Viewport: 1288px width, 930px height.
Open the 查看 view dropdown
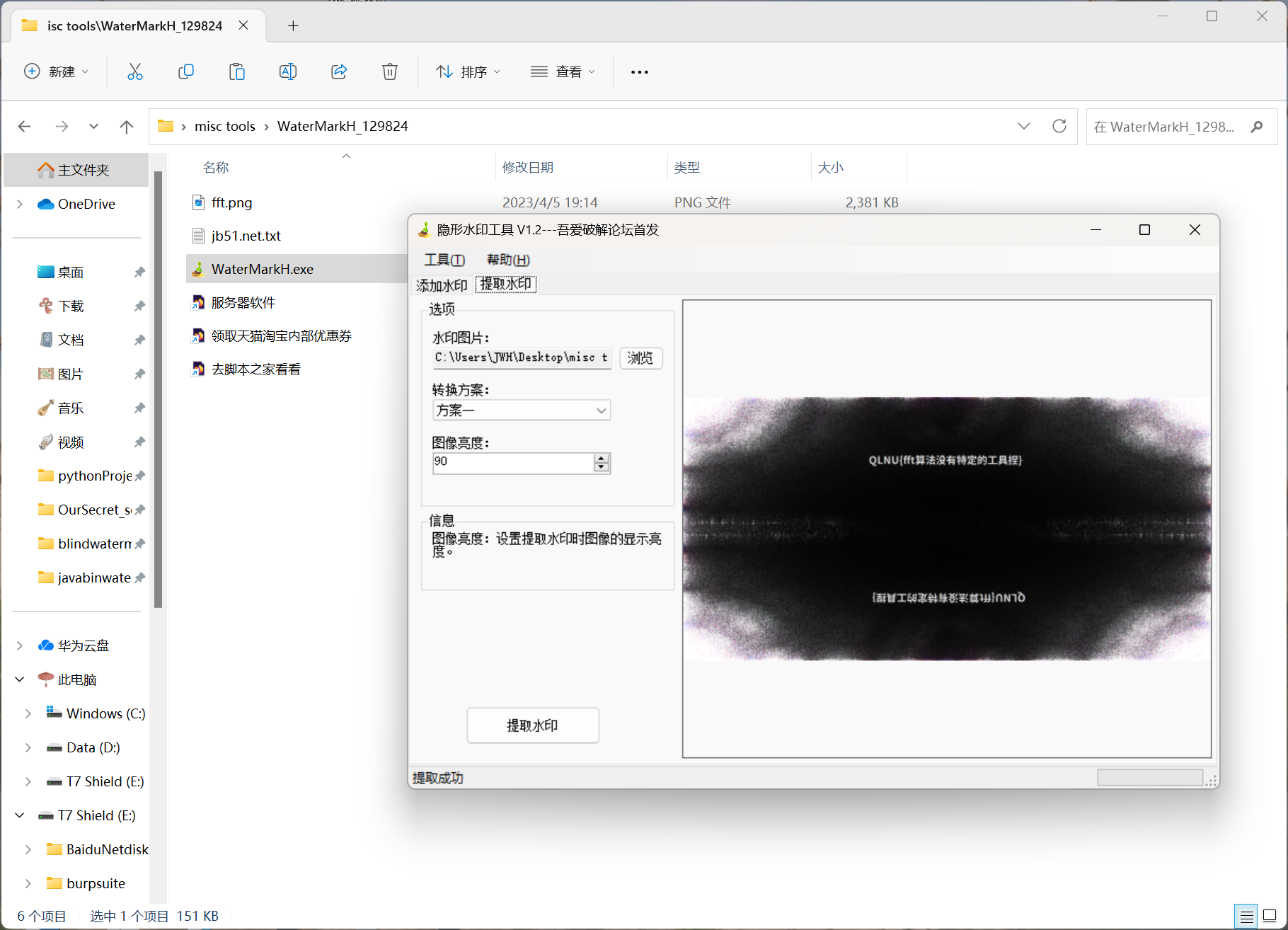(563, 71)
